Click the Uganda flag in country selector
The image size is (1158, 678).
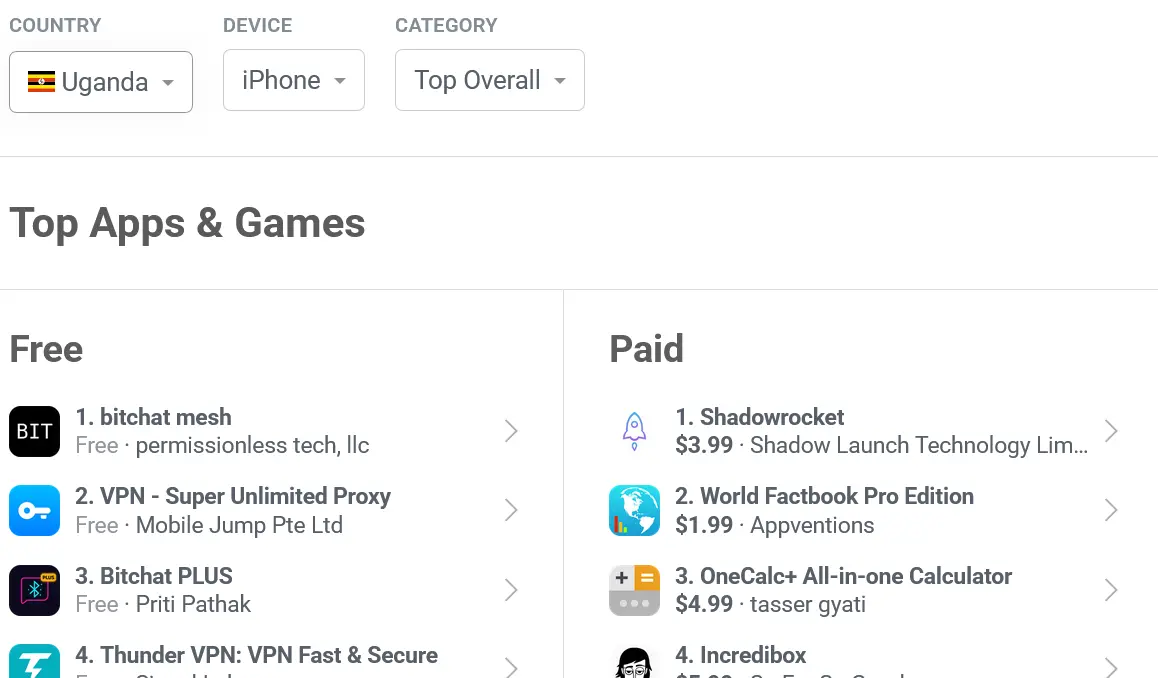(x=41, y=82)
